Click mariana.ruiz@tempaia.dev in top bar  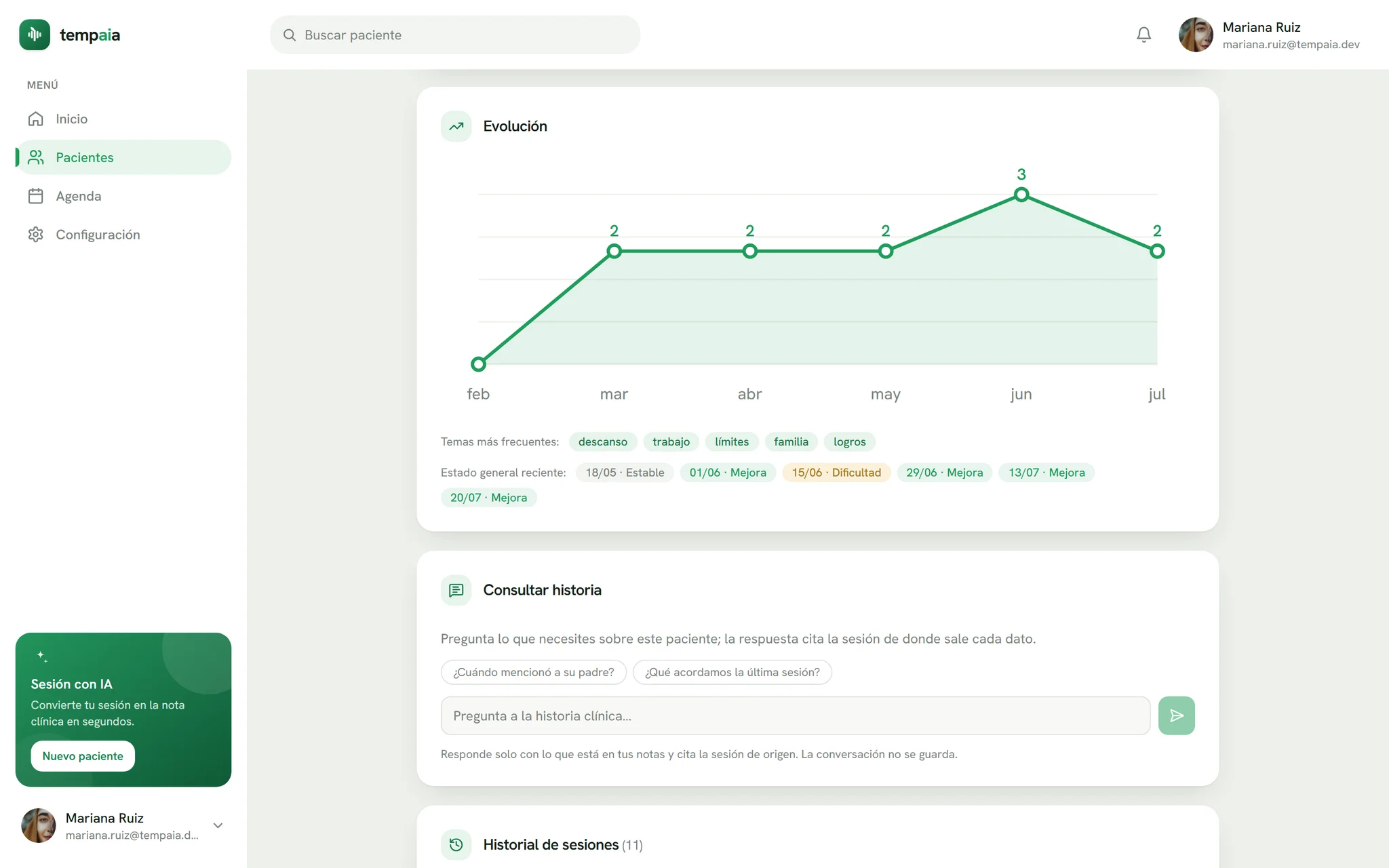(x=1291, y=45)
